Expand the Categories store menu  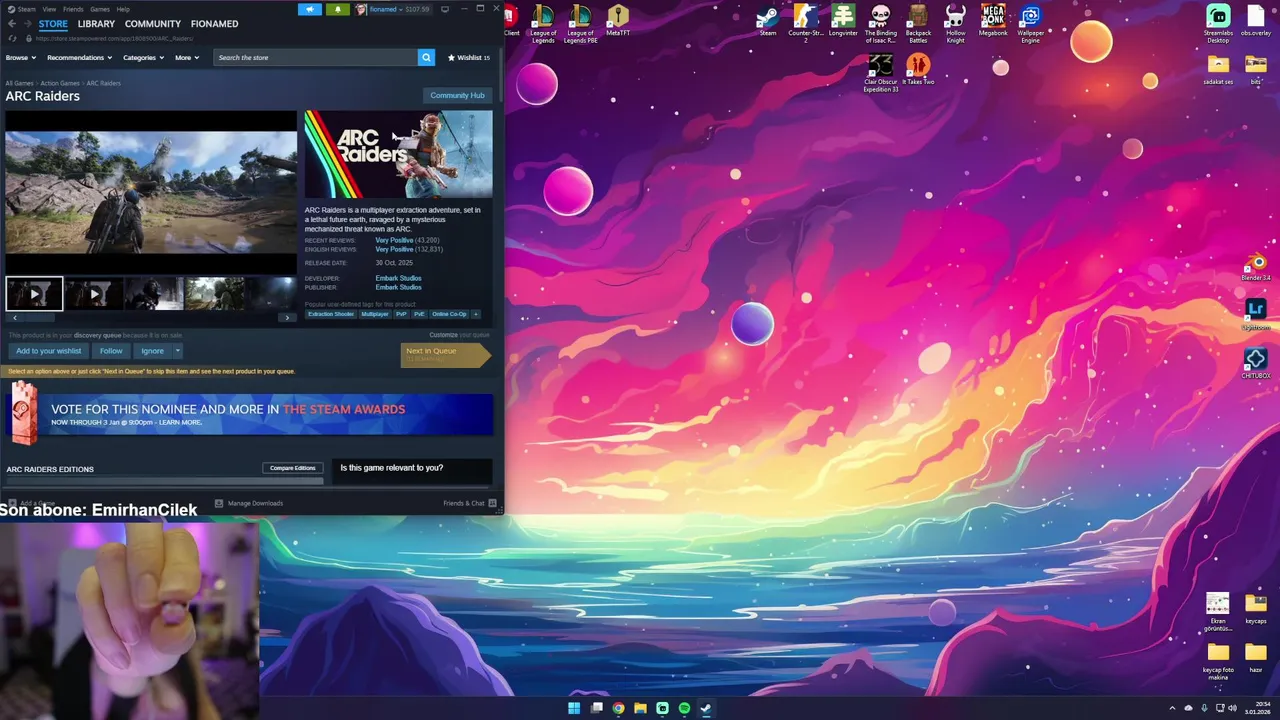click(143, 57)
